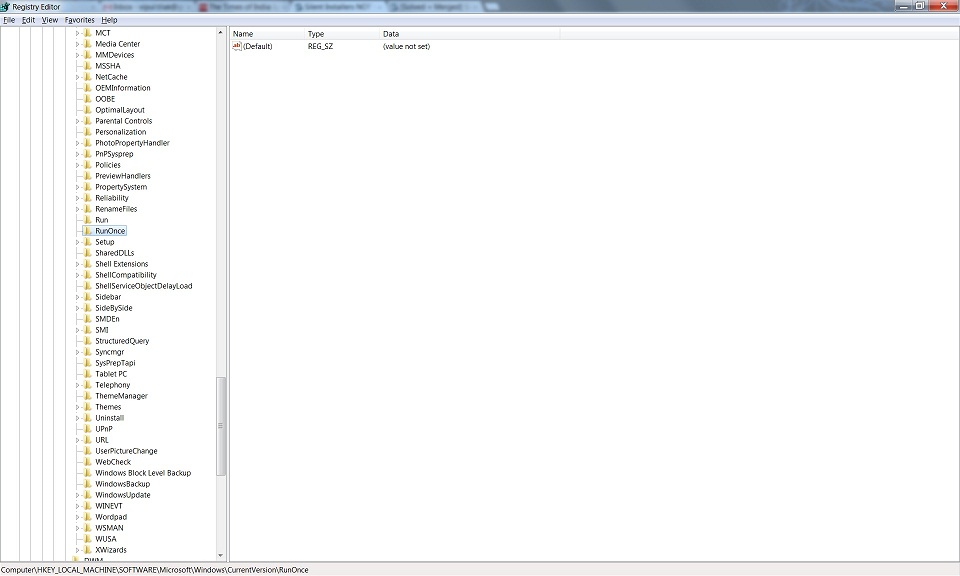This screenshot has height=576, width=960.
Task: Click the (Default) string value icon
Action: 237,47
